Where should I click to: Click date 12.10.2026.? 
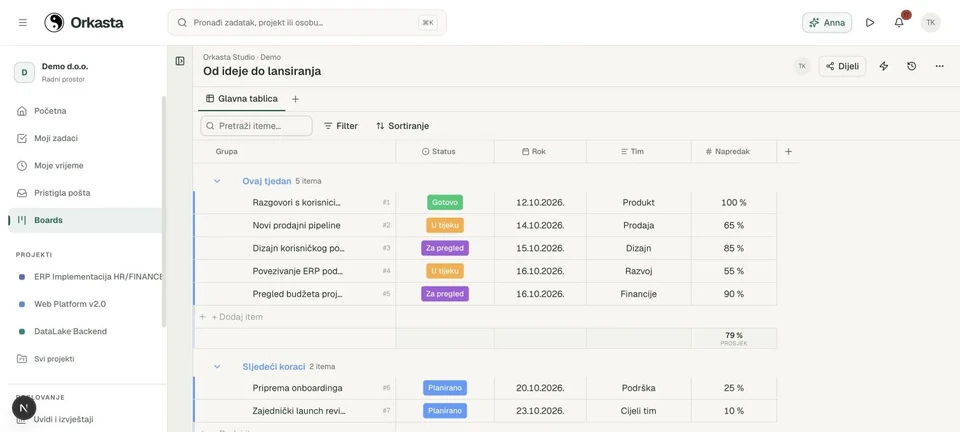(540, 203)
